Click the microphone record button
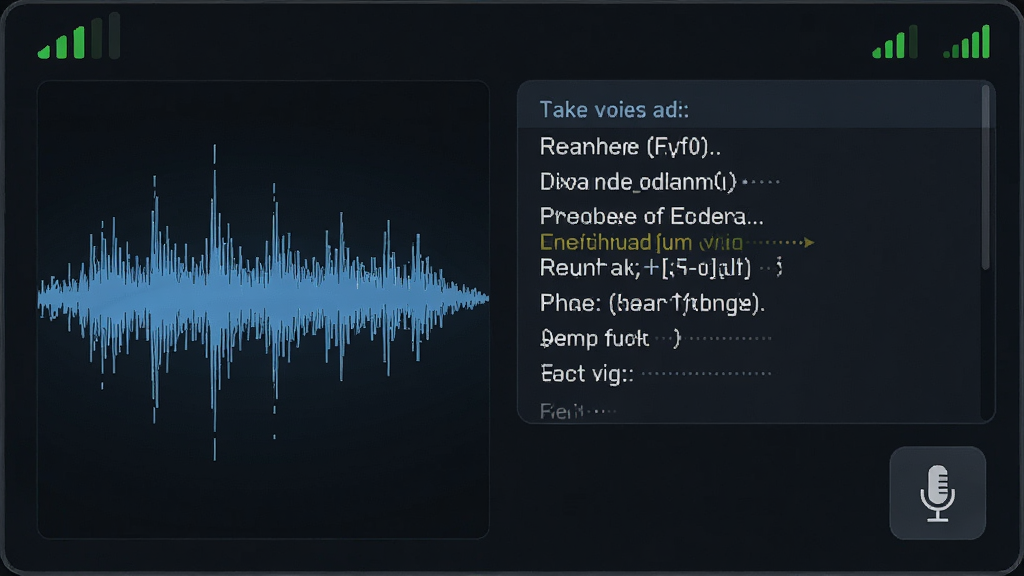The image size is (1024, 576). [937, 493]
